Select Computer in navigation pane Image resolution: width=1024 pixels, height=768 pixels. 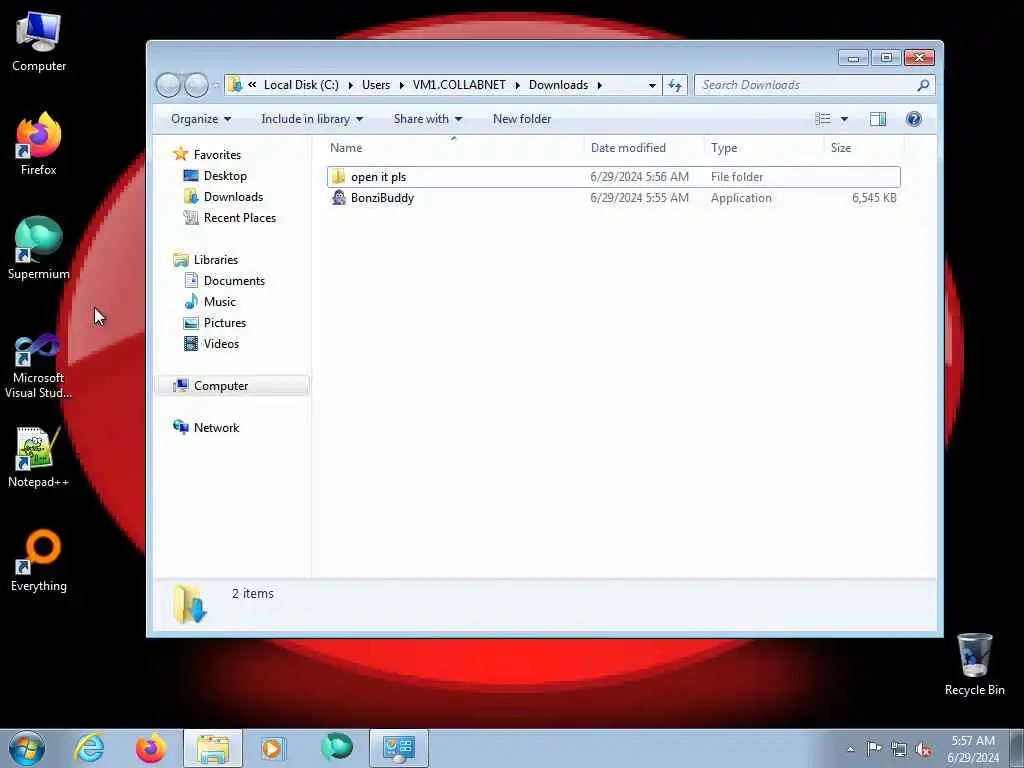tap(232, 386)
